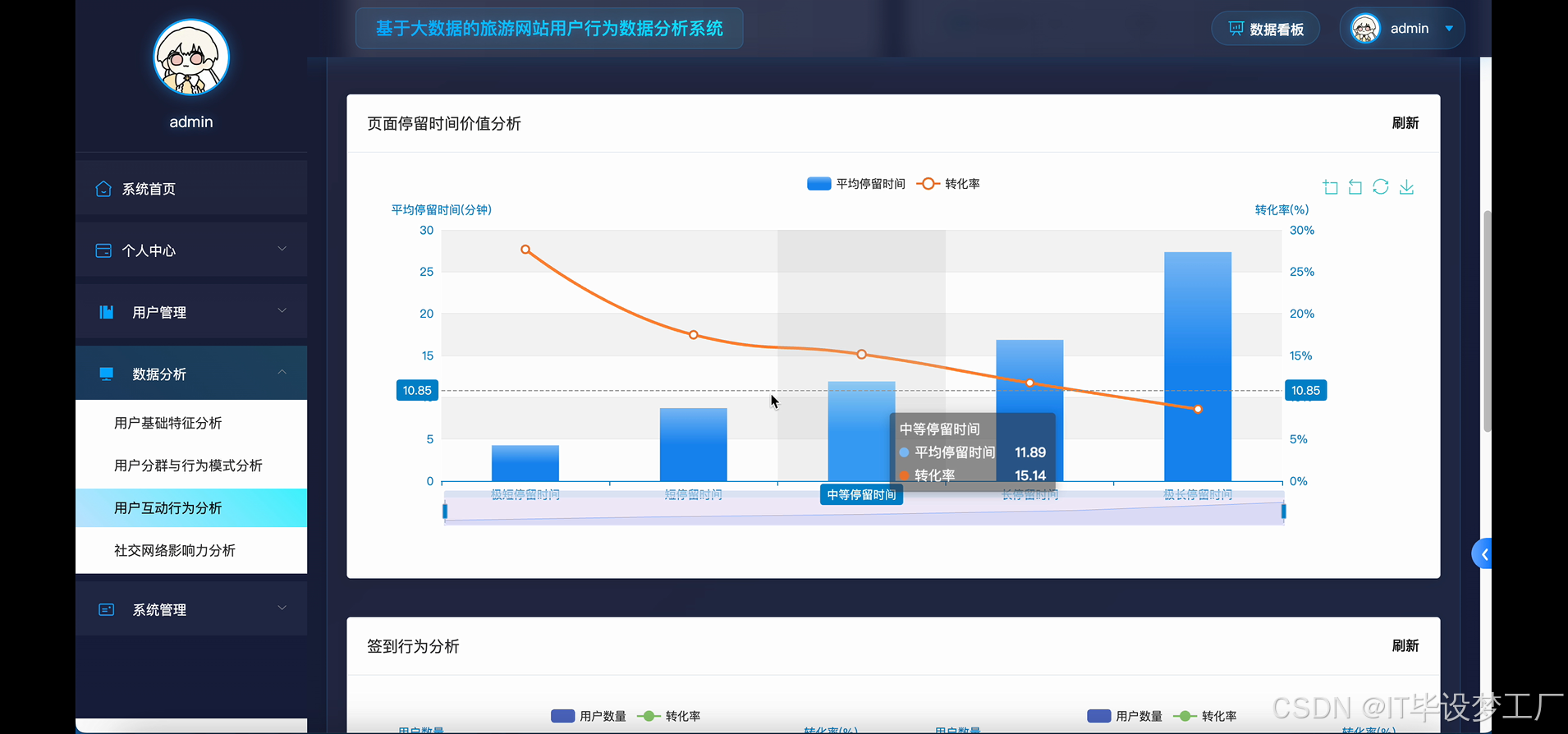This screenshot has height=734, width=1568.
Task: Click first conversion rate line point near 28%
Action: pyautogui.click(x=525, y=250)
